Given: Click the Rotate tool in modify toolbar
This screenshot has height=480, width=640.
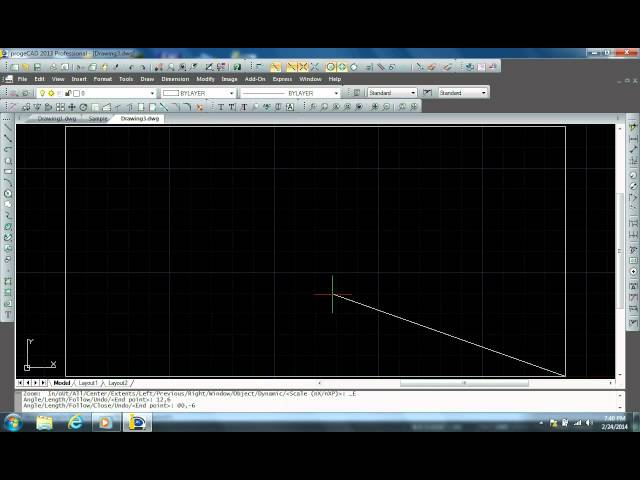Looking at the screenshot, I should coord(83,107).
